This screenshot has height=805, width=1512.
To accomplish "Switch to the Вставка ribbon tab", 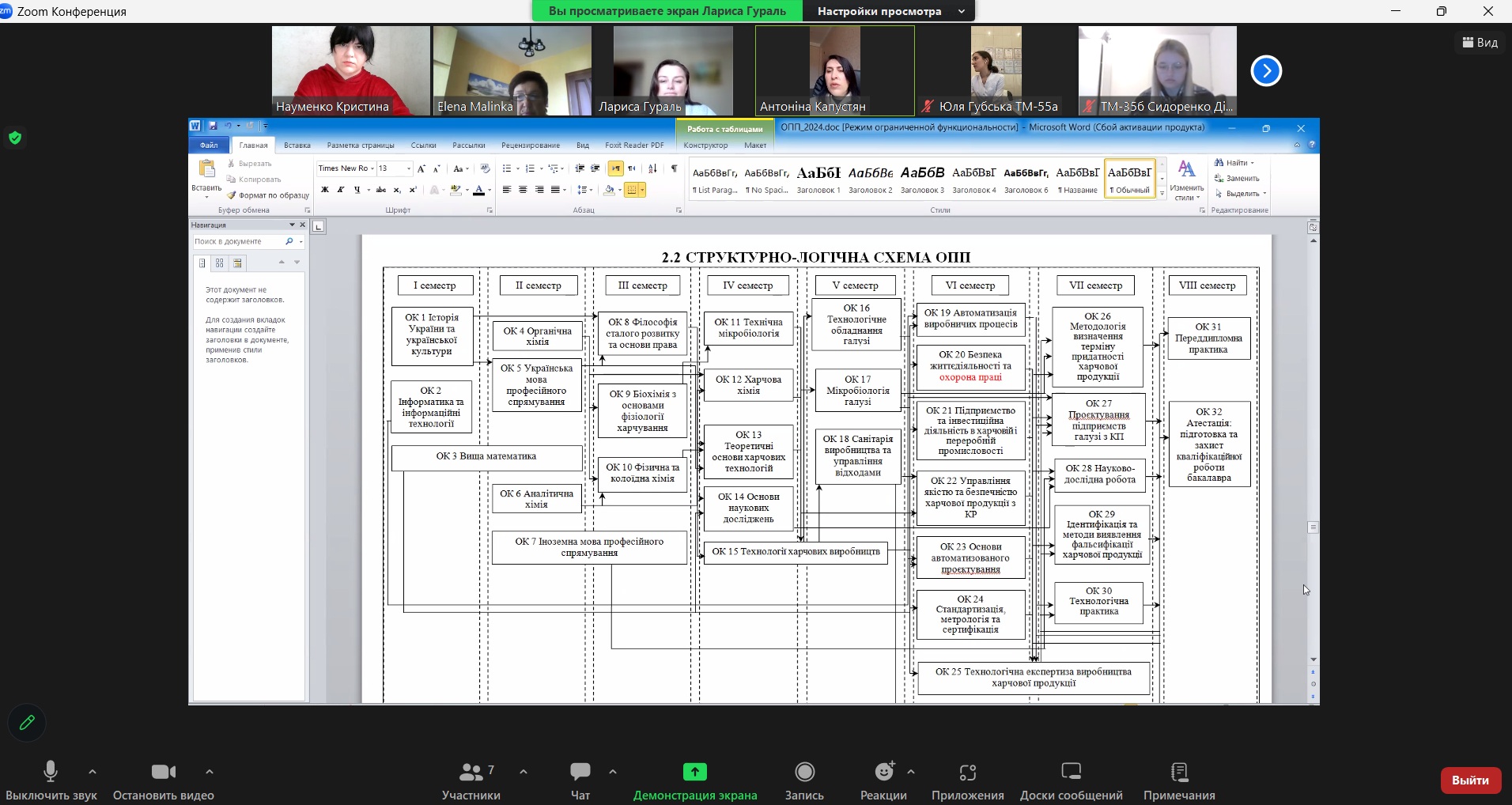I will (297, 146).
